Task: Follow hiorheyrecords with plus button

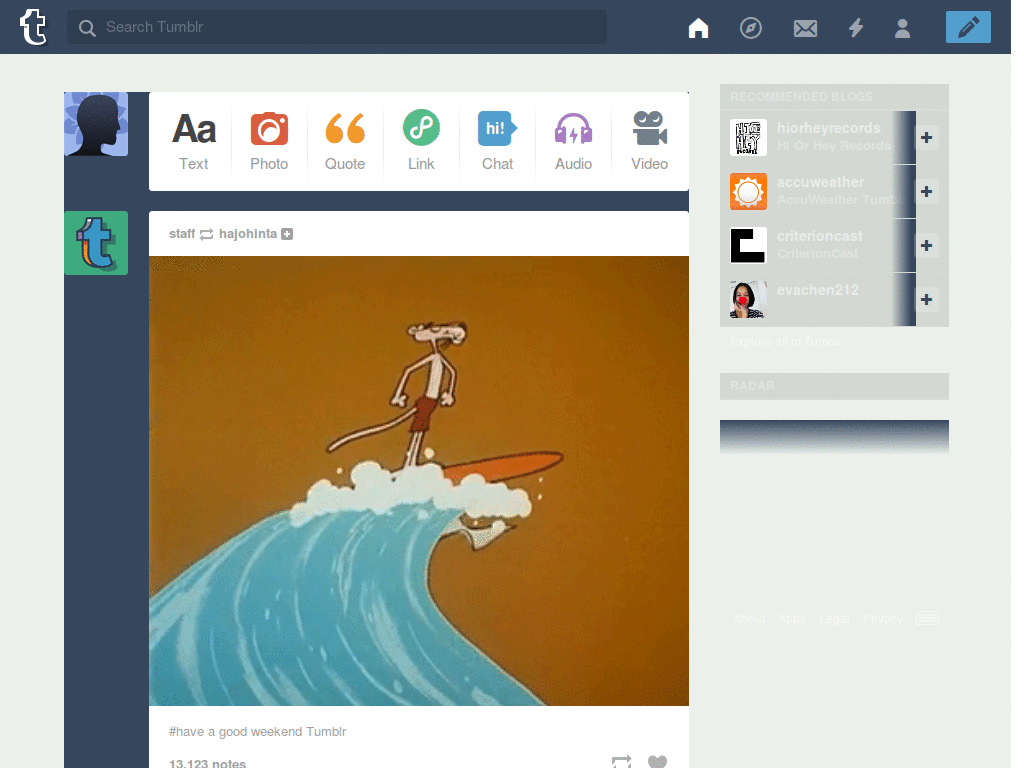Action: point(926,137)
